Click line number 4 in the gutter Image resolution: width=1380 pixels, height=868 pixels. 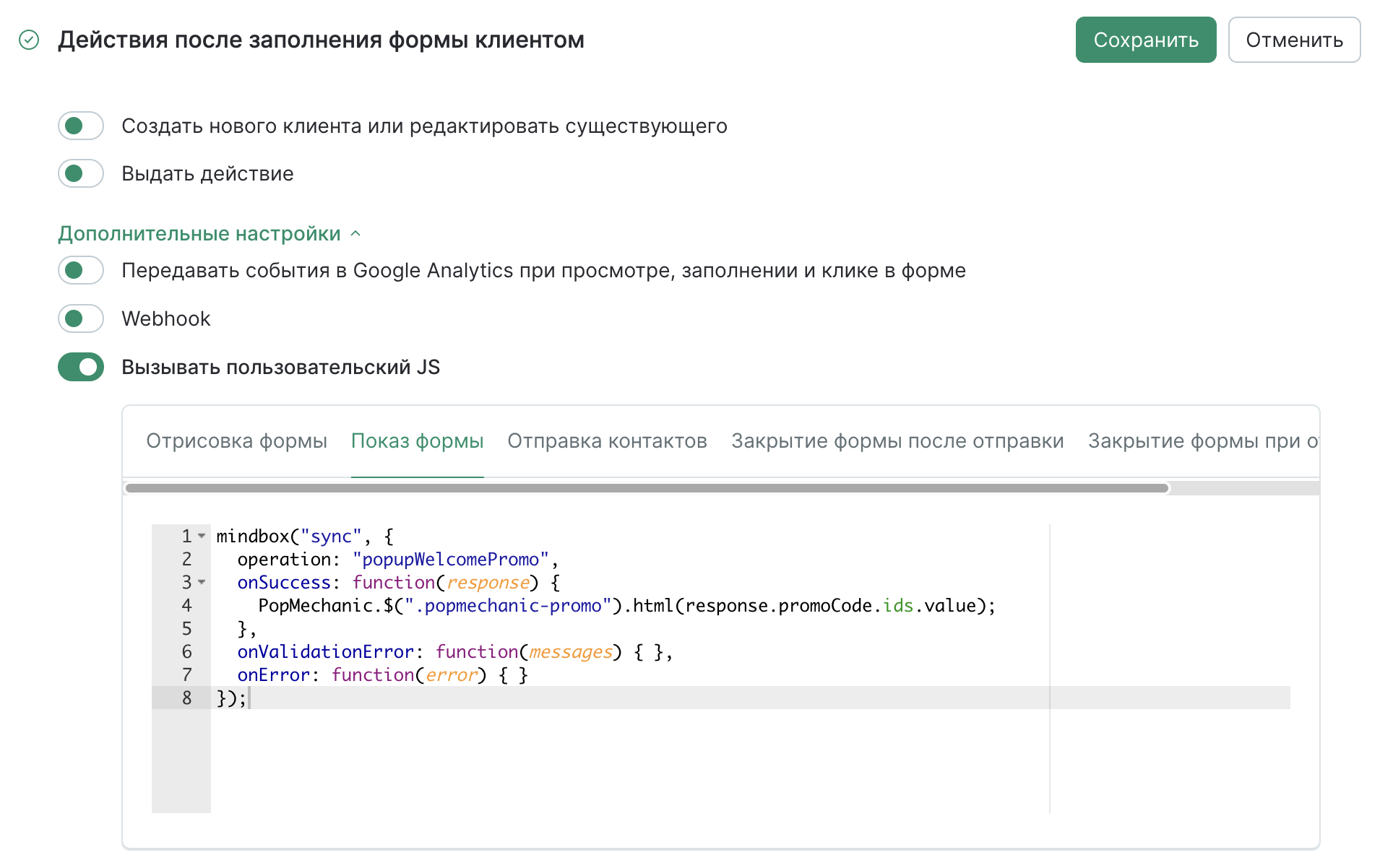(x=186, y=605)
